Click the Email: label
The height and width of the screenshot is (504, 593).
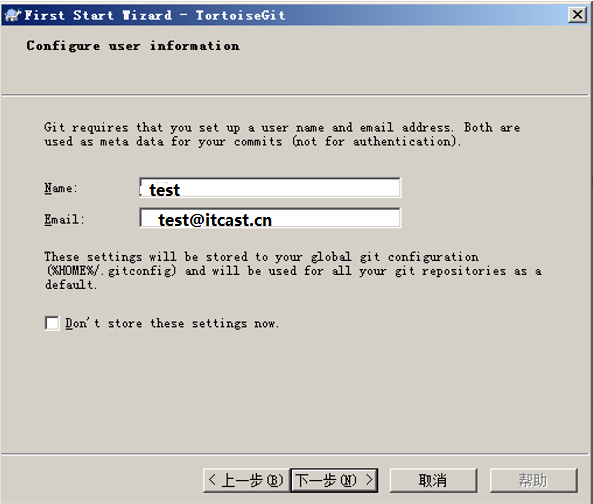(x=64, y=219)
